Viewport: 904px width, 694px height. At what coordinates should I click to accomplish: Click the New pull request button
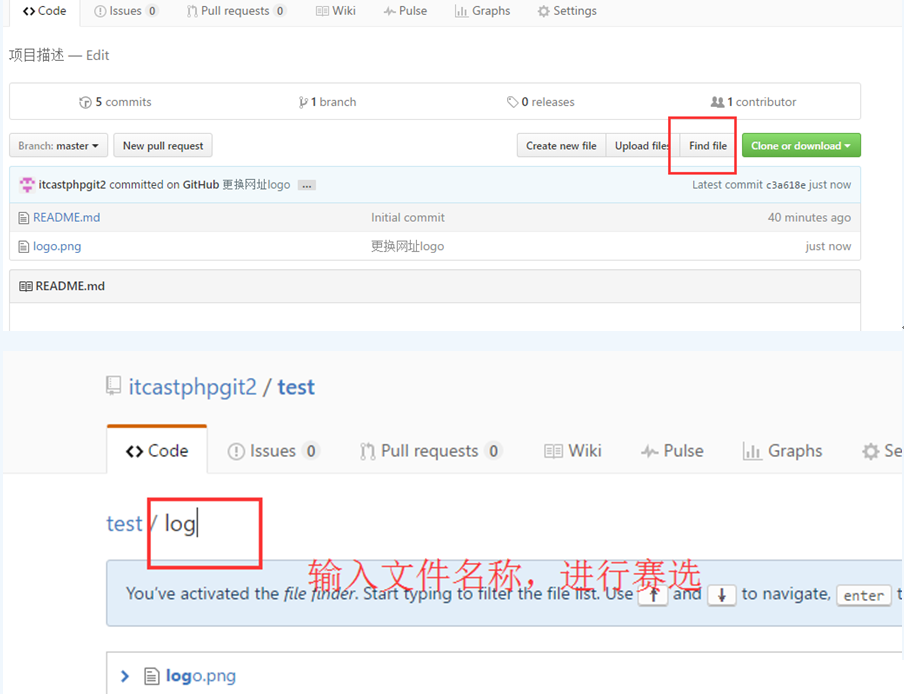[x=162, y=146]
